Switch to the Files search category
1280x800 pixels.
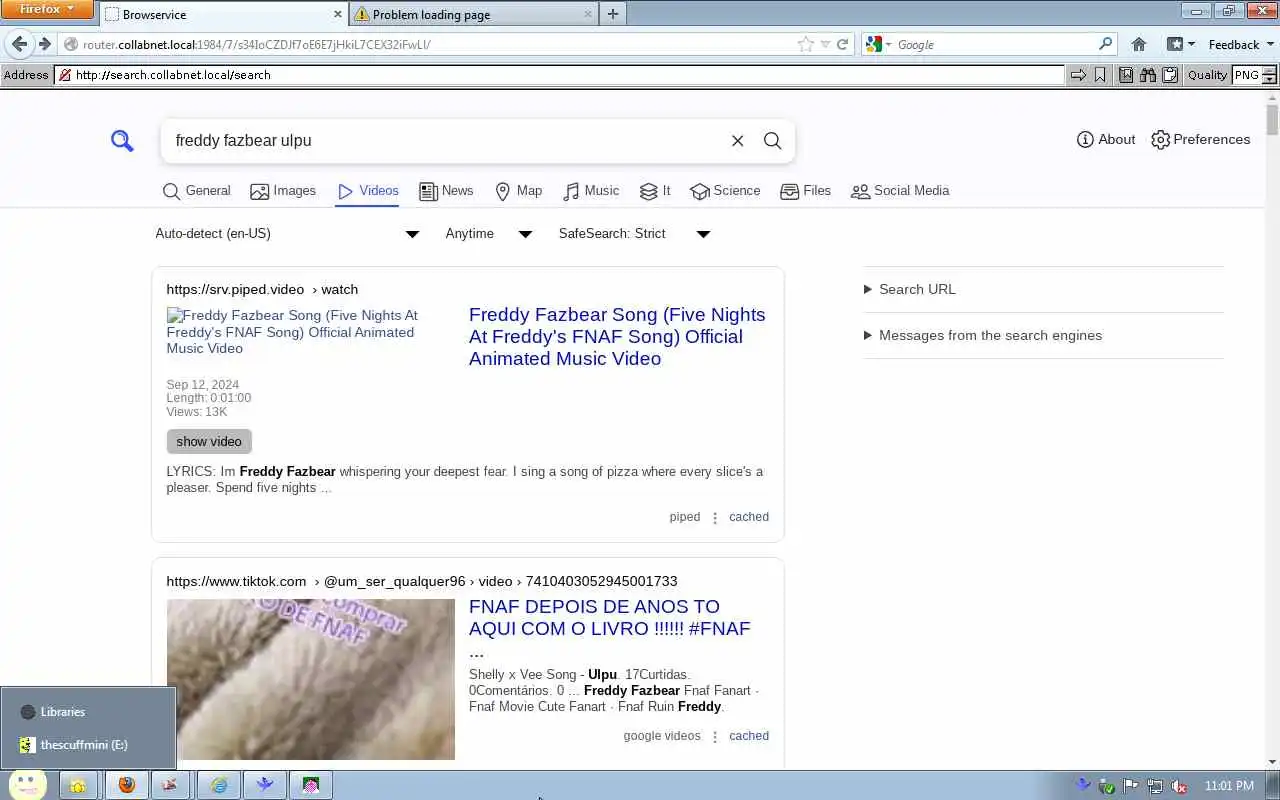click(805, 191)
